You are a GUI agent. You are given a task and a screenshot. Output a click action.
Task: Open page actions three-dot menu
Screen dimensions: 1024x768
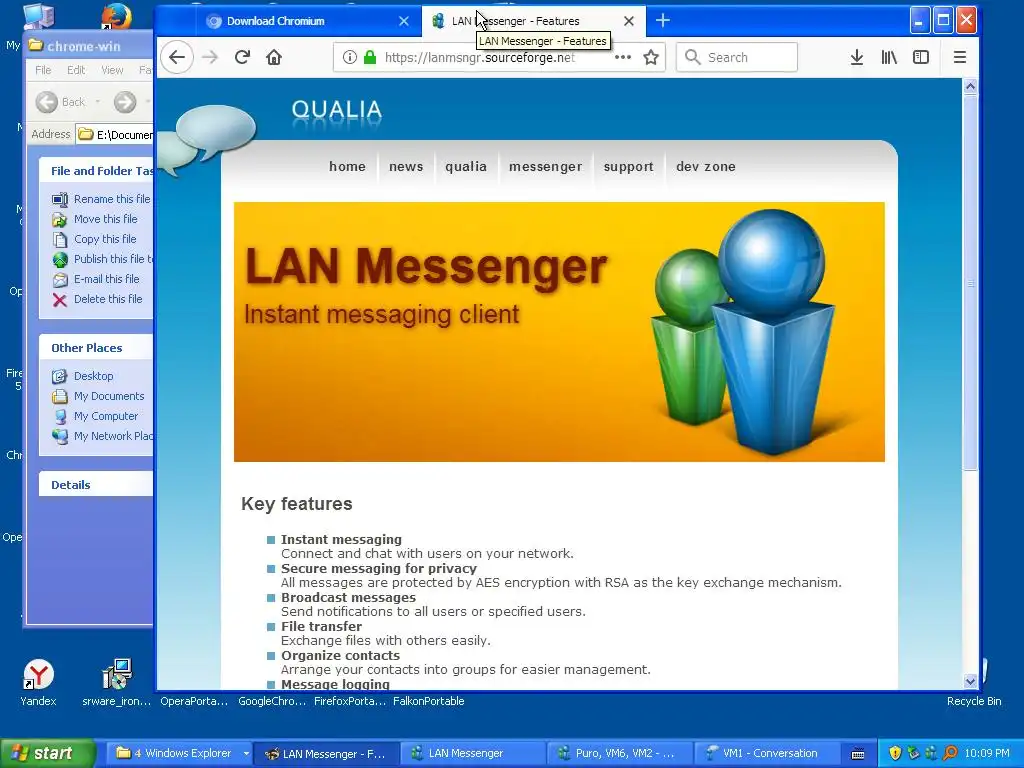pyautogui.click(x=623, y=57)
